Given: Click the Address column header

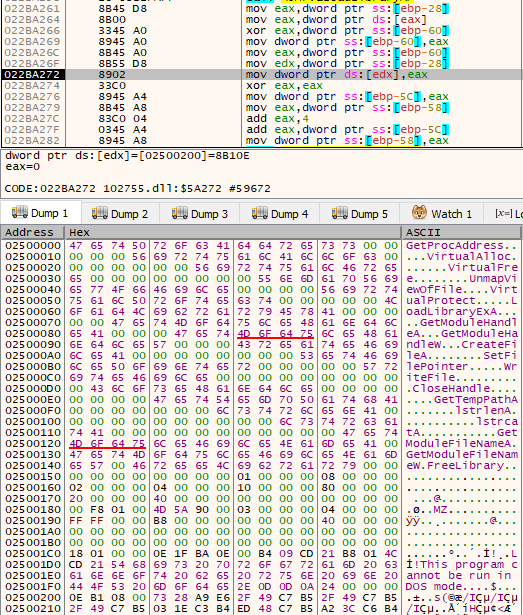Looking at the screenshot, I should (x=33, y=233).
